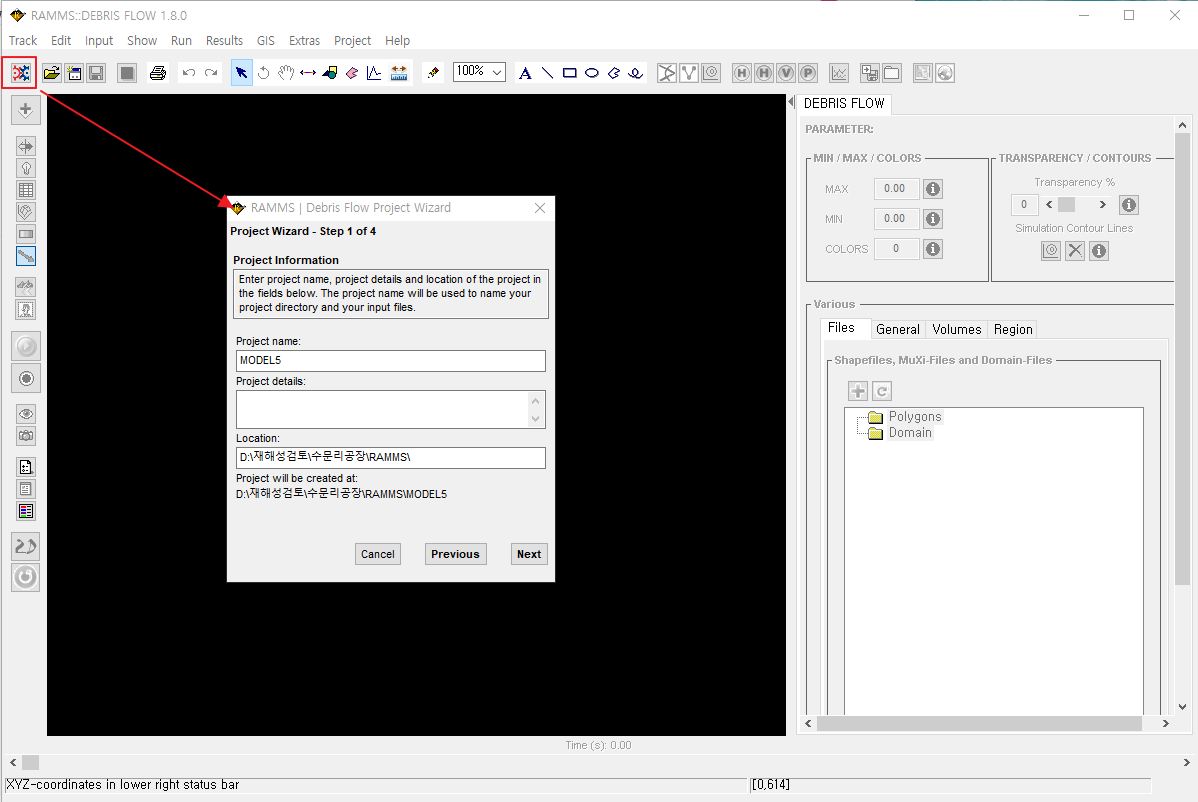Select the straight line drawing tool
This screenshot has width=1198, height=802.
pos(547,73)
